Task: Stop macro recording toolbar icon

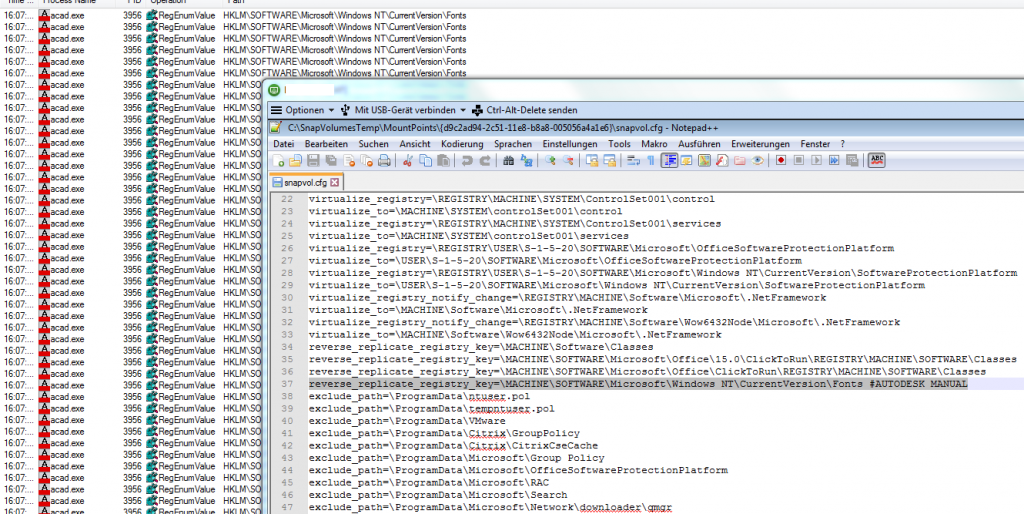Action: pyautogui.click(x=799, y=161)
